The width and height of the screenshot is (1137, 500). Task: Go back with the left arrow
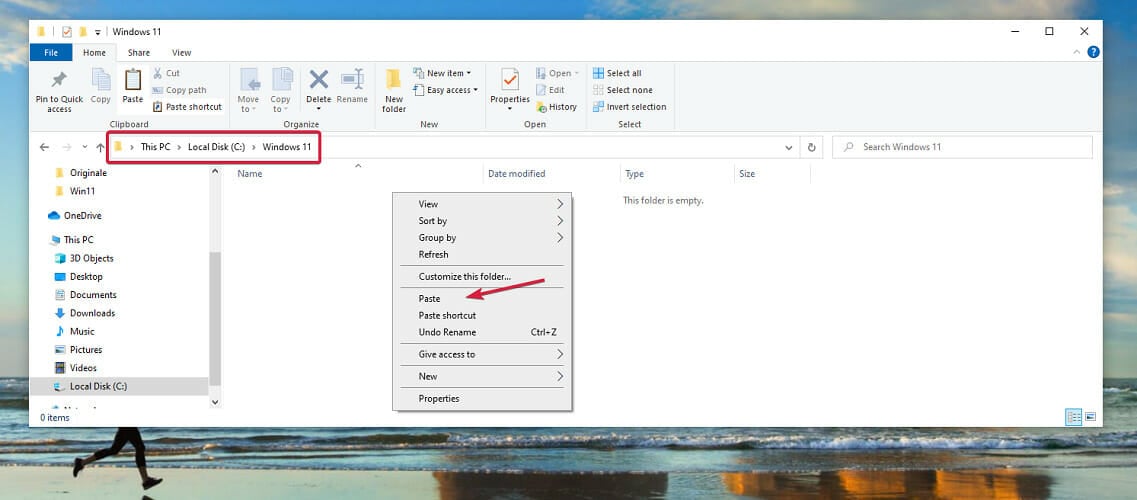click(x=44, y=147)
